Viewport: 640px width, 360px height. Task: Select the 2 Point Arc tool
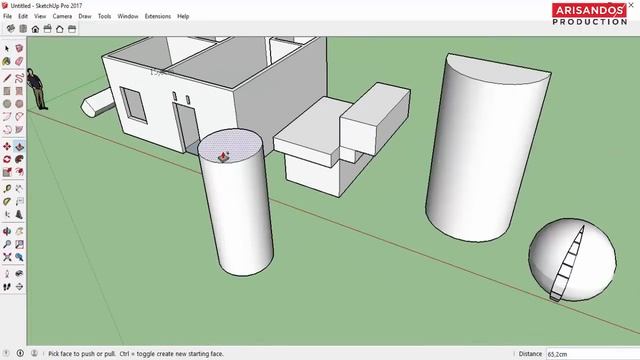19,117
